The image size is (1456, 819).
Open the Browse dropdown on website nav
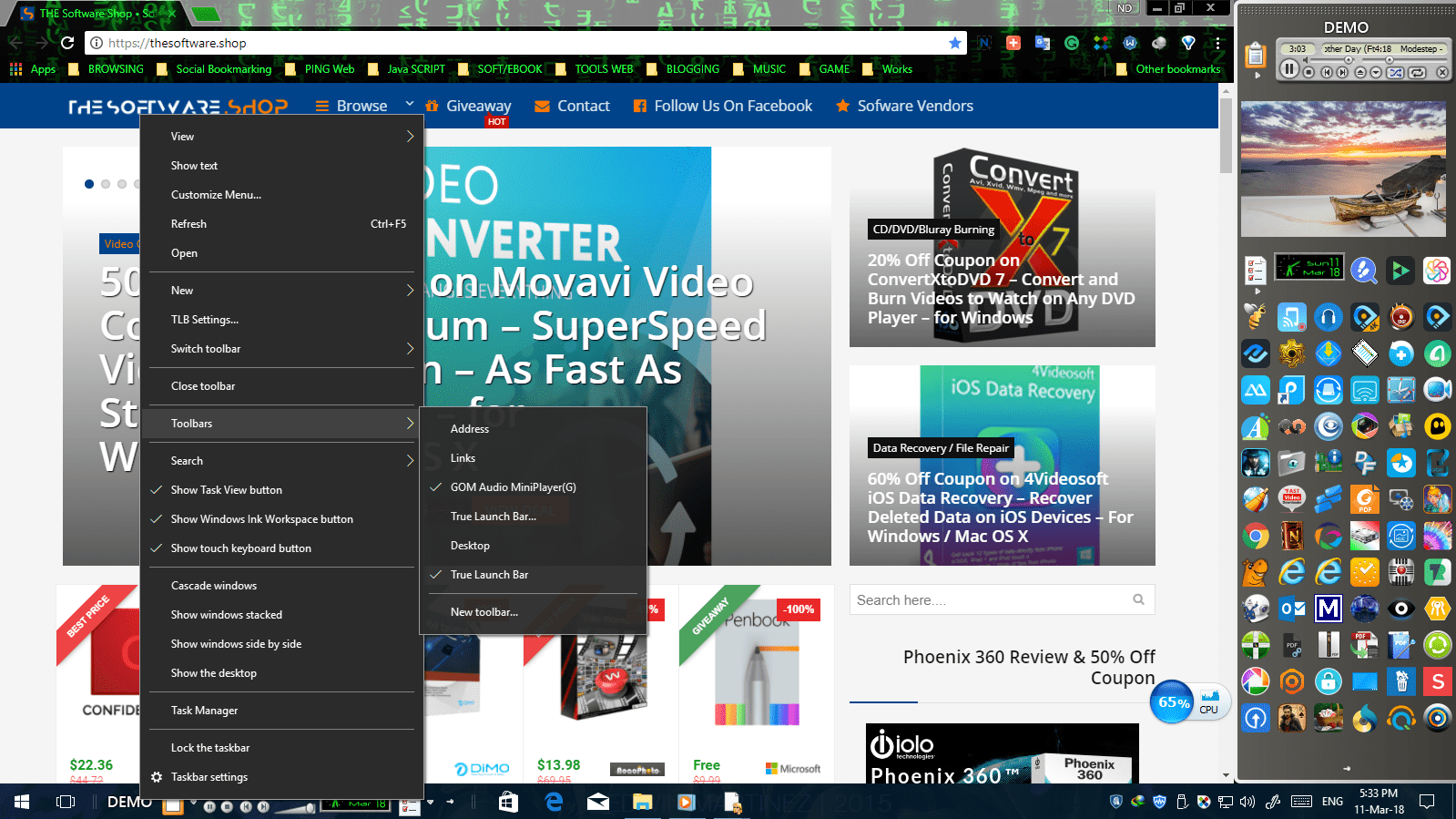pos(363,106)
